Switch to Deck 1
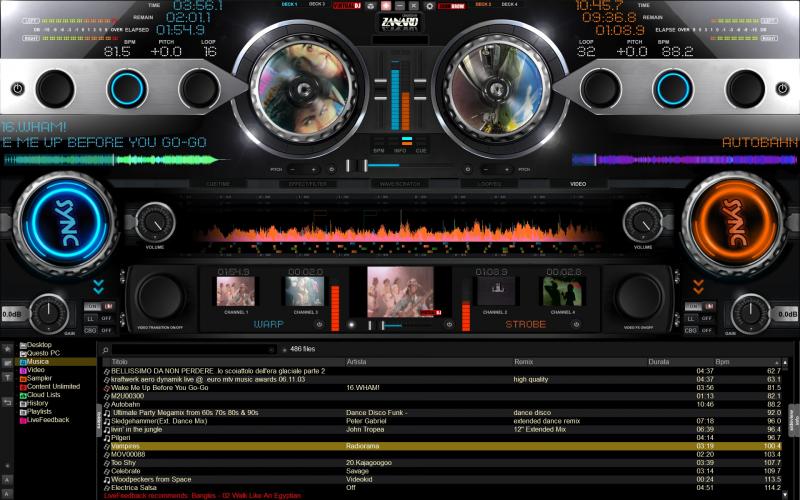 point(289,5)
